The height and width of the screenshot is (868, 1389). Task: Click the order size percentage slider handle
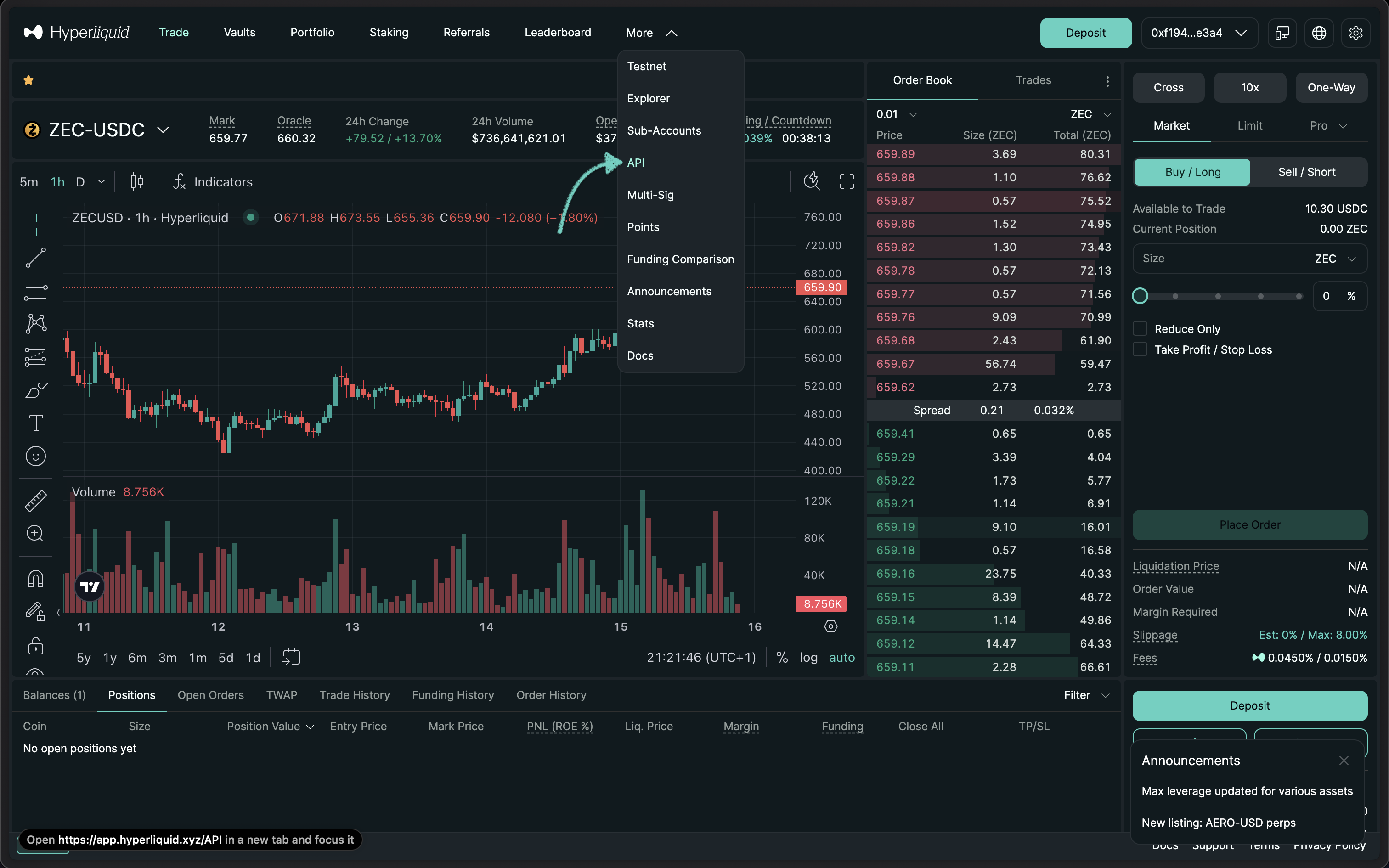1140,296
